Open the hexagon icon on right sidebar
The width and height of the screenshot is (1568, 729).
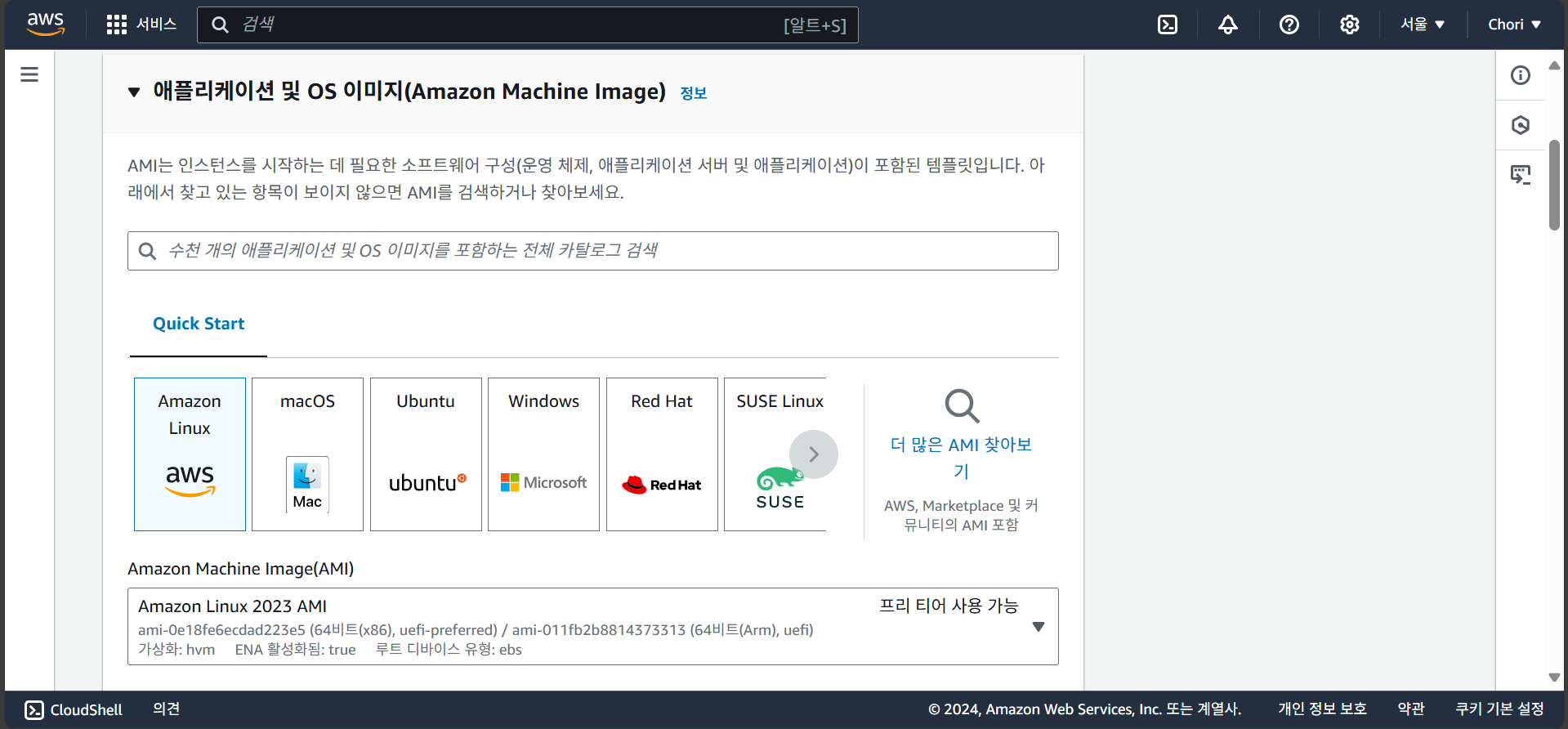1521,125
